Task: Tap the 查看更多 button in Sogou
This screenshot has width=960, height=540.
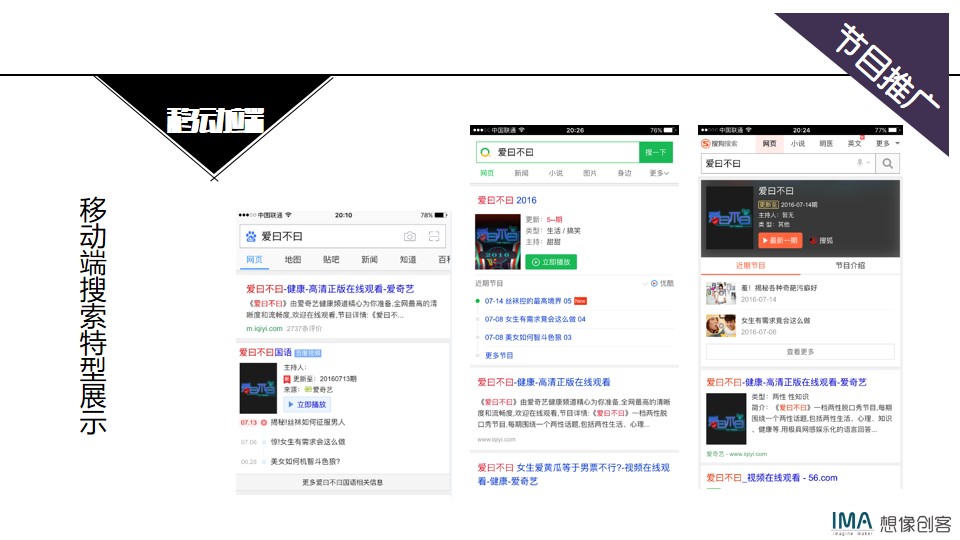Action: [x=800, y=352]
